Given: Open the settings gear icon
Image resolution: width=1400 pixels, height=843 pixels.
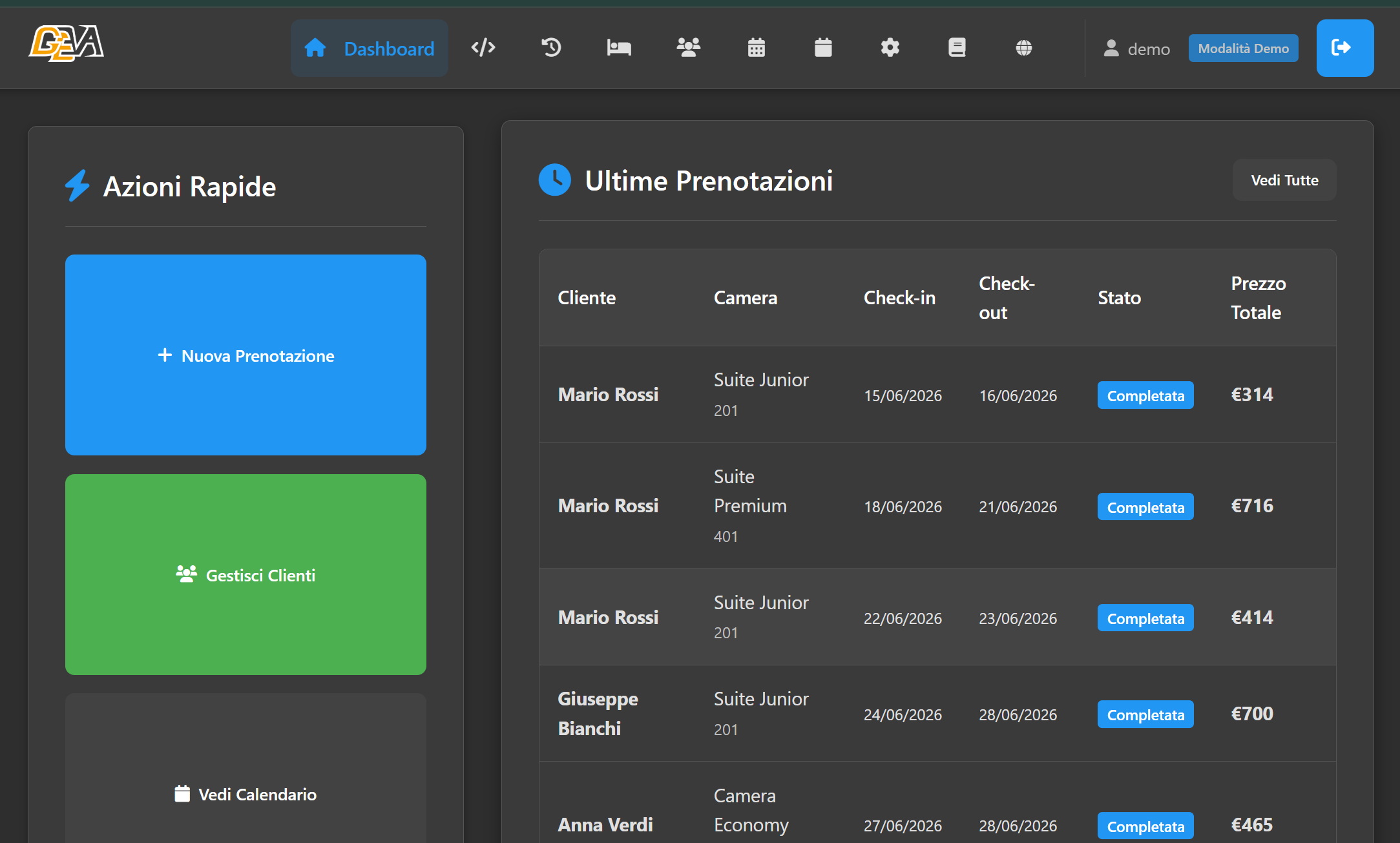Looking at the screenshot, I should click(x=890, y=48).
